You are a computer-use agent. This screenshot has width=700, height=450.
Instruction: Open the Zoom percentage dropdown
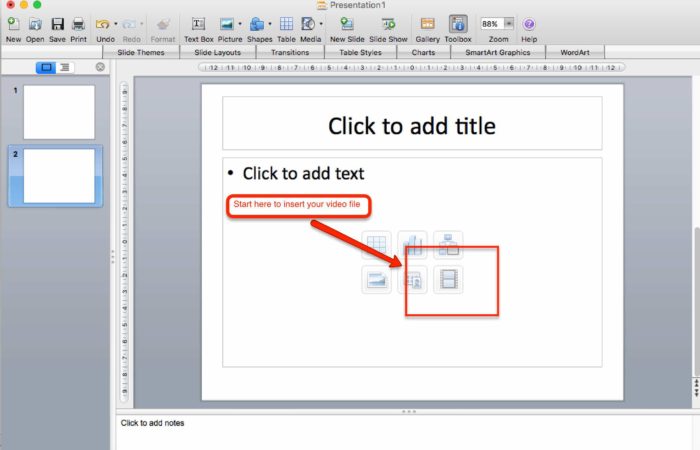tap(508, 24)
